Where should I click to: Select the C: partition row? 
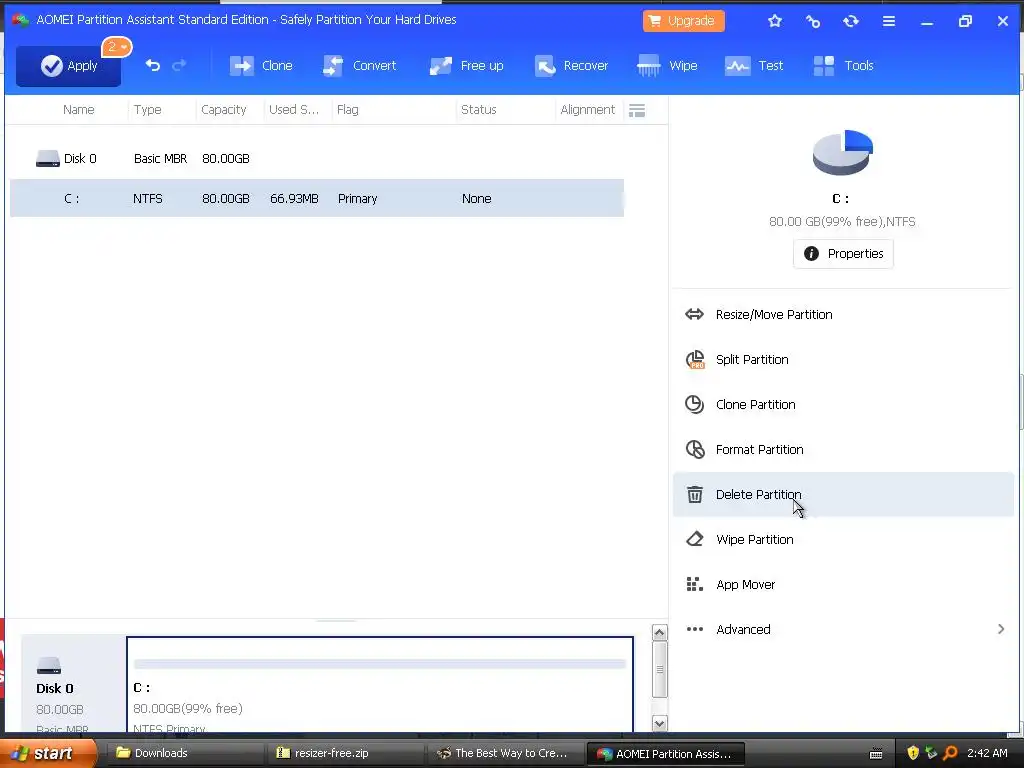317,198
